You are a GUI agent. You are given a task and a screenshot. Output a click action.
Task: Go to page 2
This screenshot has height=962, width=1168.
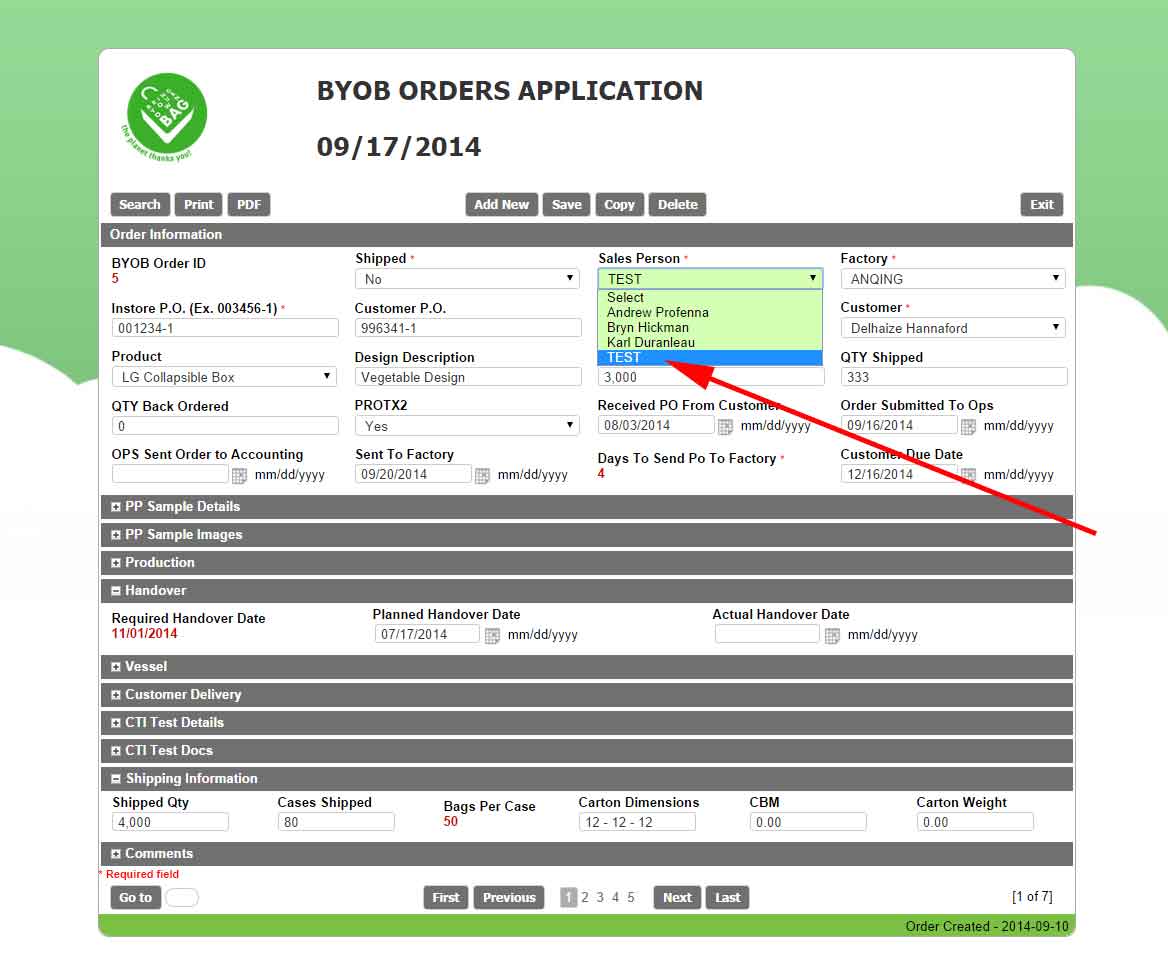point(585,898)
